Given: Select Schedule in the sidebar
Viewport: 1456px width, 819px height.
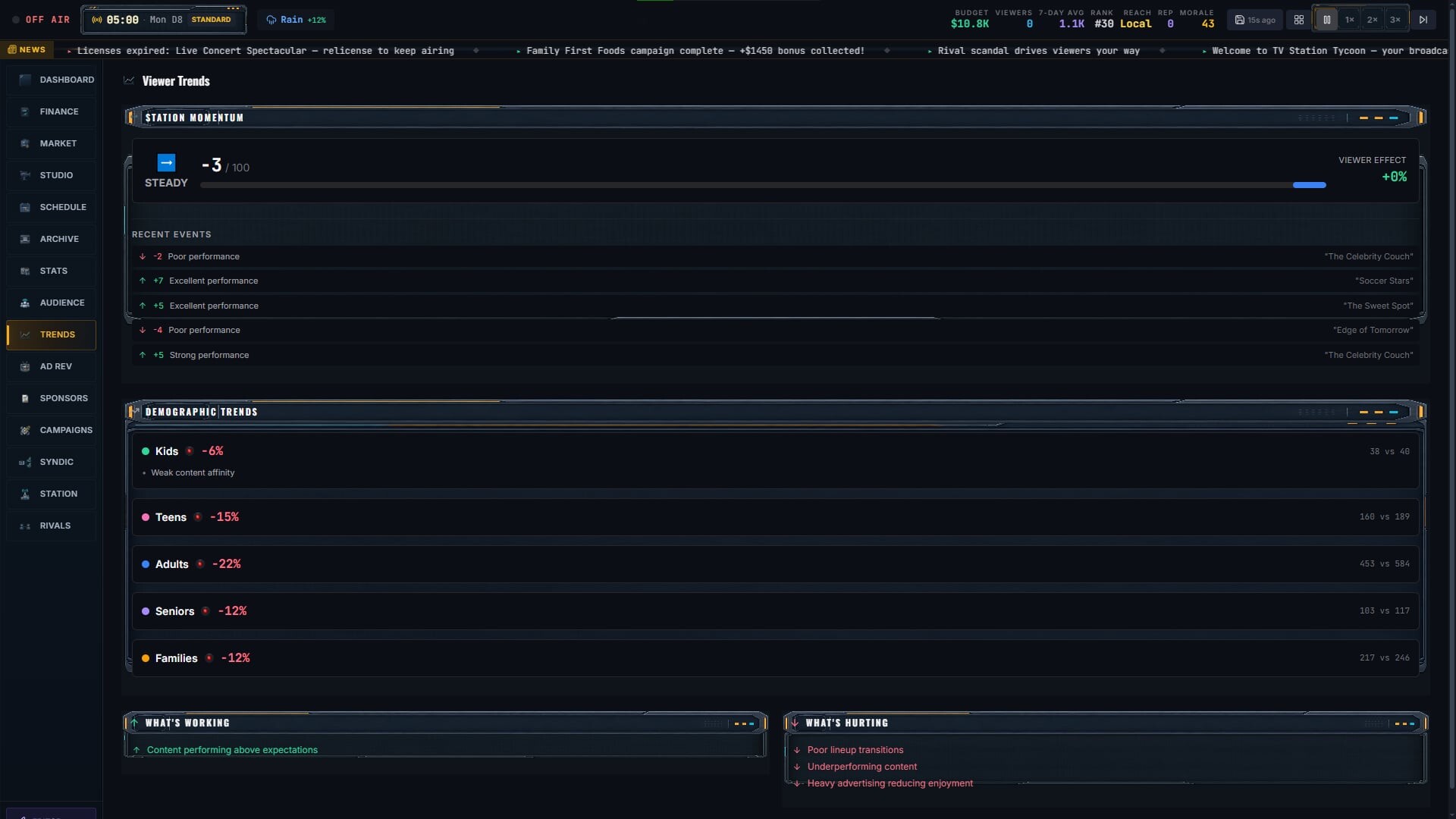Looking at the screenshot, I should point(52,207).
